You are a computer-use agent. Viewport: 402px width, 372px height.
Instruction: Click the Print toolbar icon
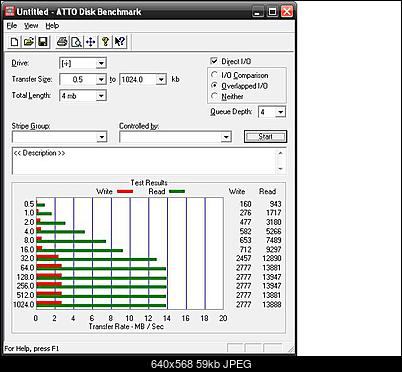[x=62, y=42]
